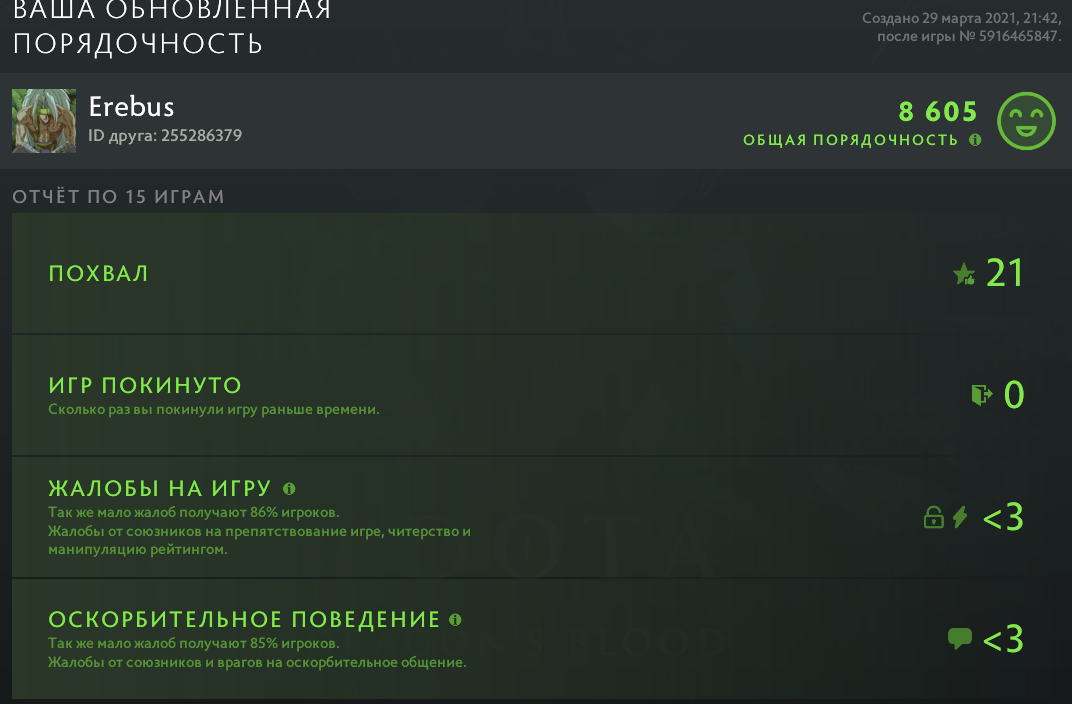
Task: Click the info icon beside ЖАЛОБЫ НА ИГРУ
Action: point(290,488)
